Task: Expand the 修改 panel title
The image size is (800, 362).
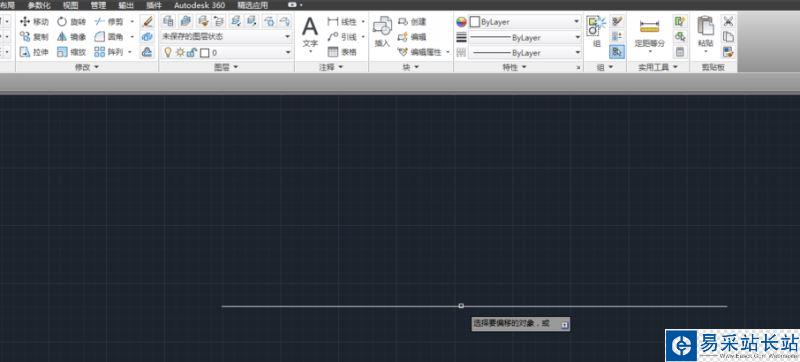Action: click(x=87, y=67)
